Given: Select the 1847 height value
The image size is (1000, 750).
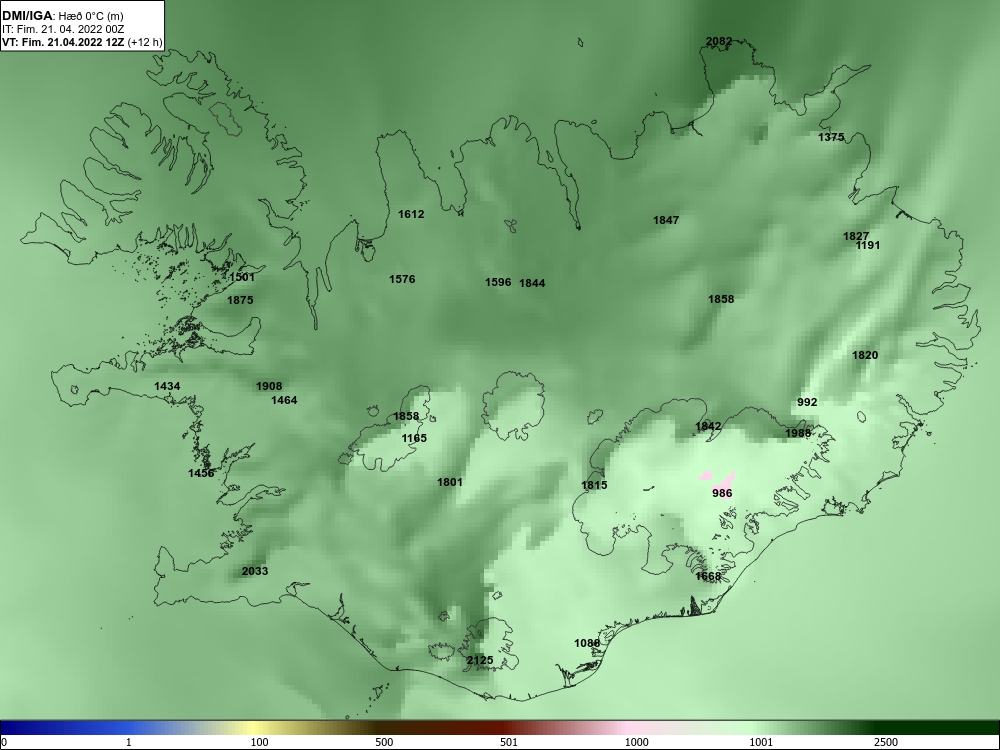Looking at the screenshot, I should [666, 220].
